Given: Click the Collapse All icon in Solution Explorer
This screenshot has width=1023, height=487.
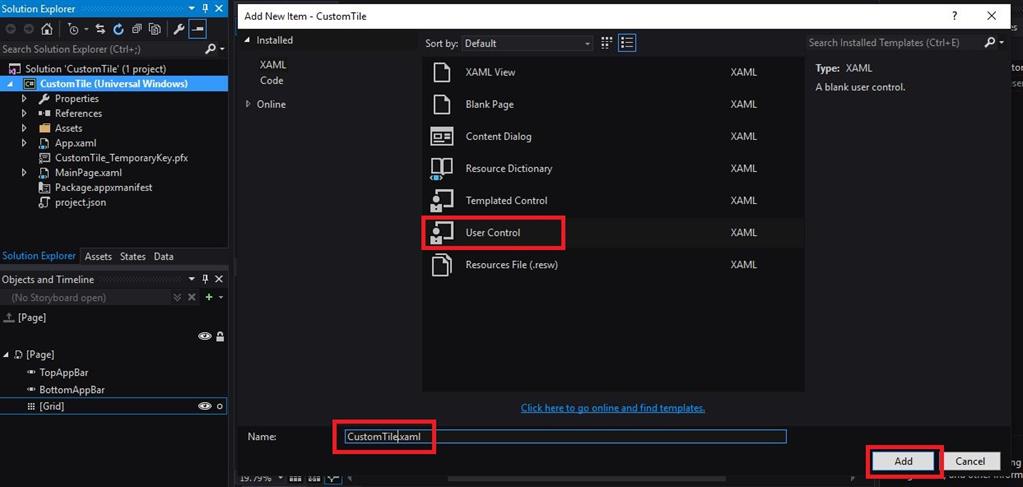Looking at the screenshot, I should tap(136, 29).
